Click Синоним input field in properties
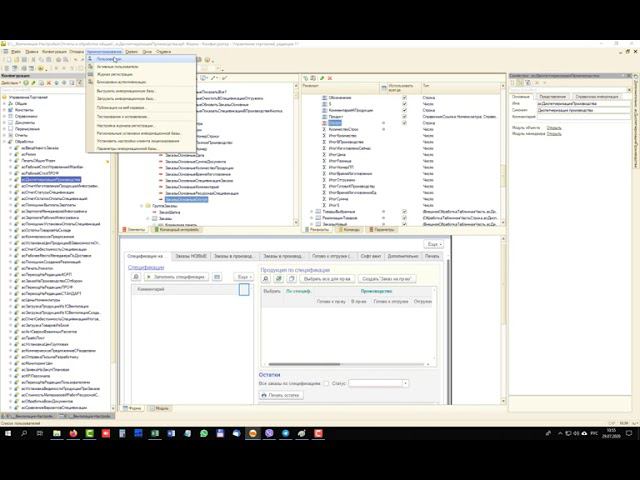Image resolution: width=640 pixels, height=480 pixels. (583, 110)
